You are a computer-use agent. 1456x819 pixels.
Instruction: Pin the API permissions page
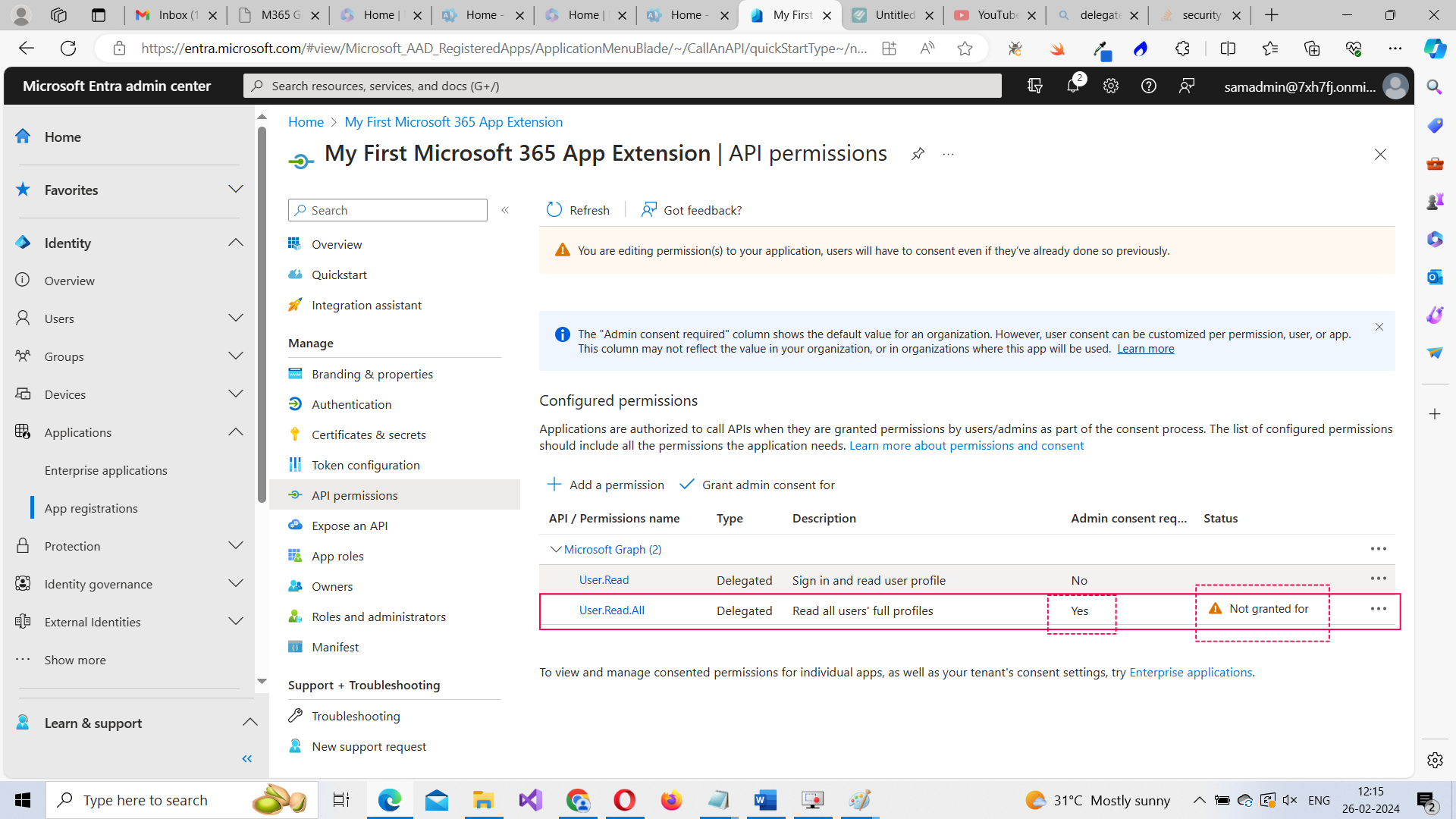click(x=918, y=153)
